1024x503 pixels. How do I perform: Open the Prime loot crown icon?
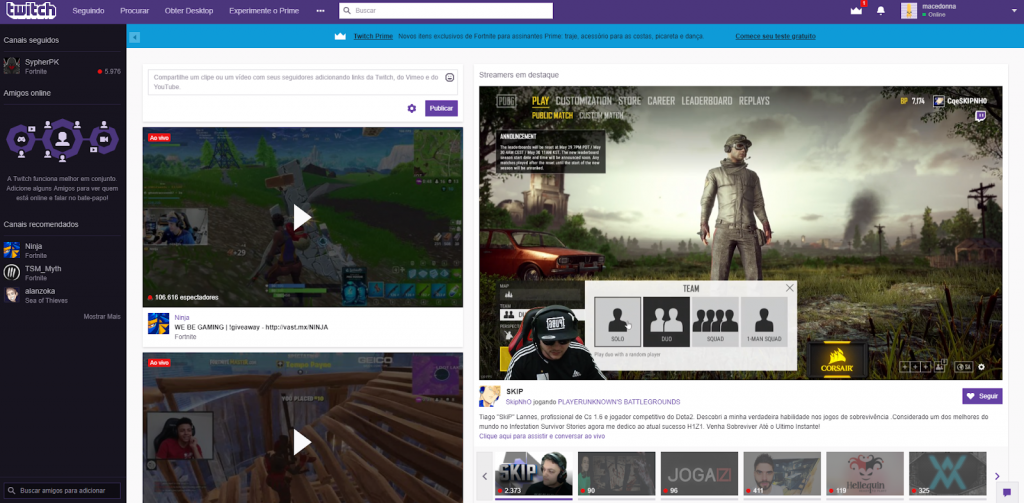(856, 11)
